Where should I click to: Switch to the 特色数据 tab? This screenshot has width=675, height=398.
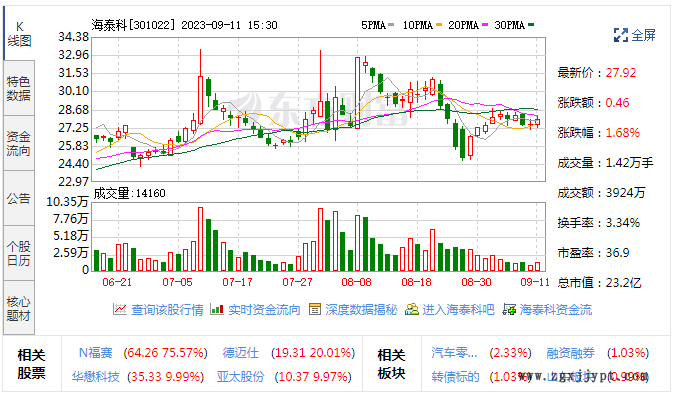point(19,88)
